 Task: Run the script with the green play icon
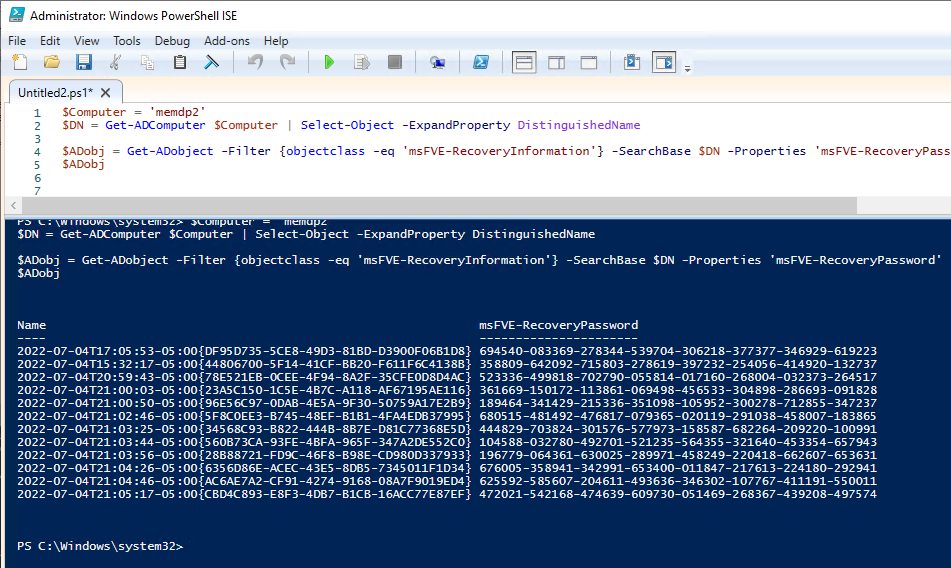(x=329, y=62)
